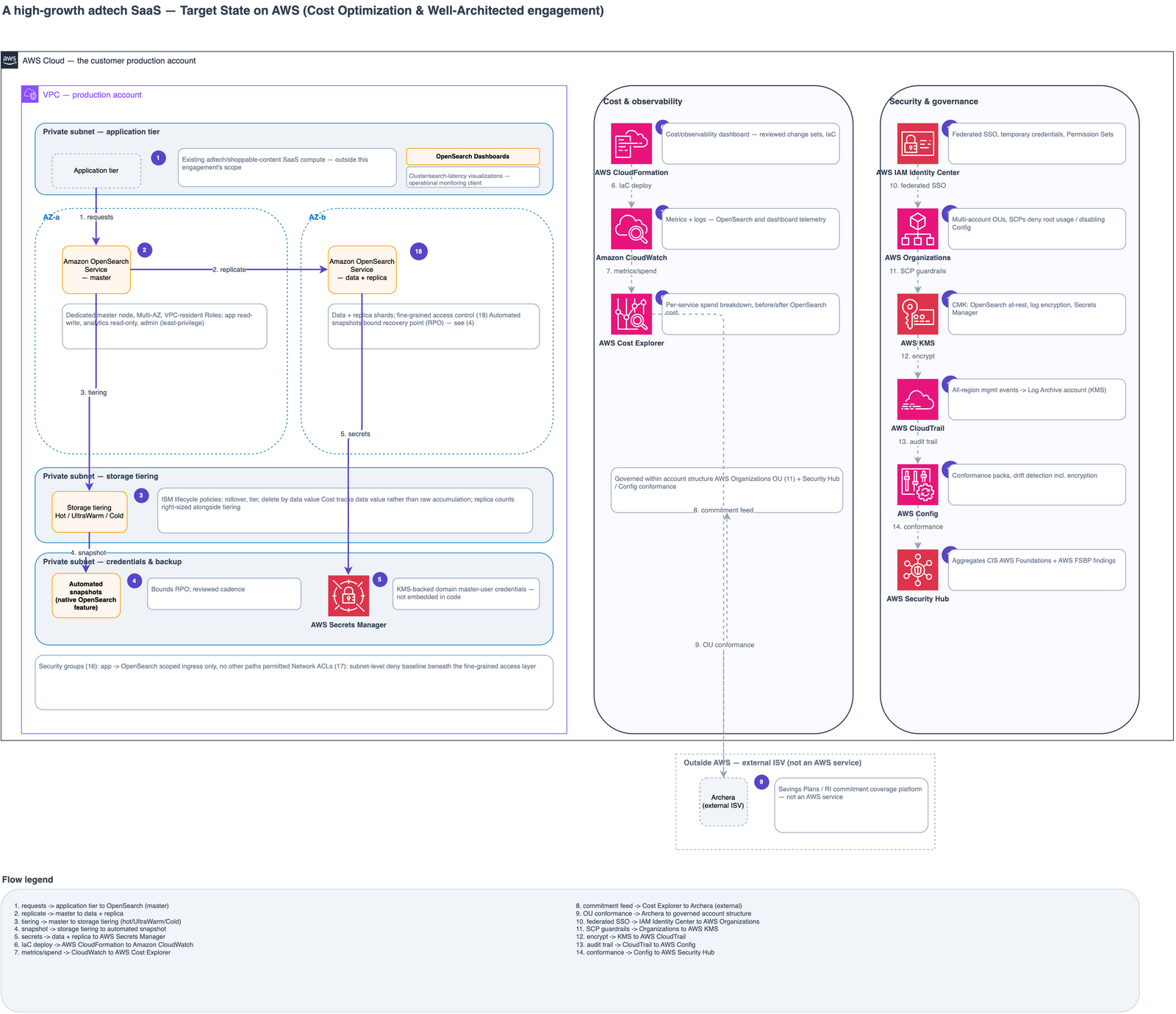Click the '3. tiering' edge label

coord(93,393)
